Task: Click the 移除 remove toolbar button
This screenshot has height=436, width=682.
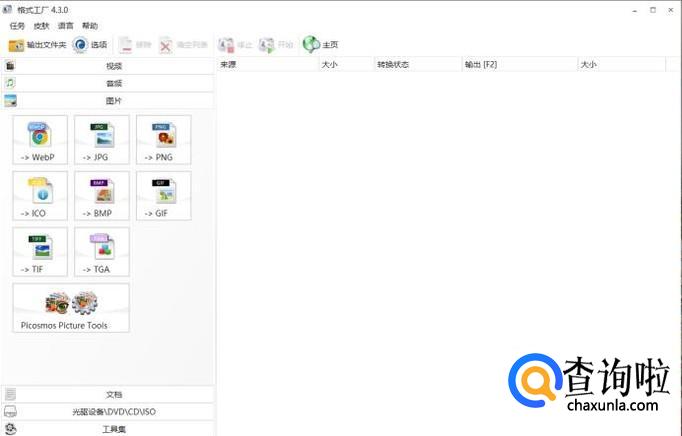Action: point(135,45)
